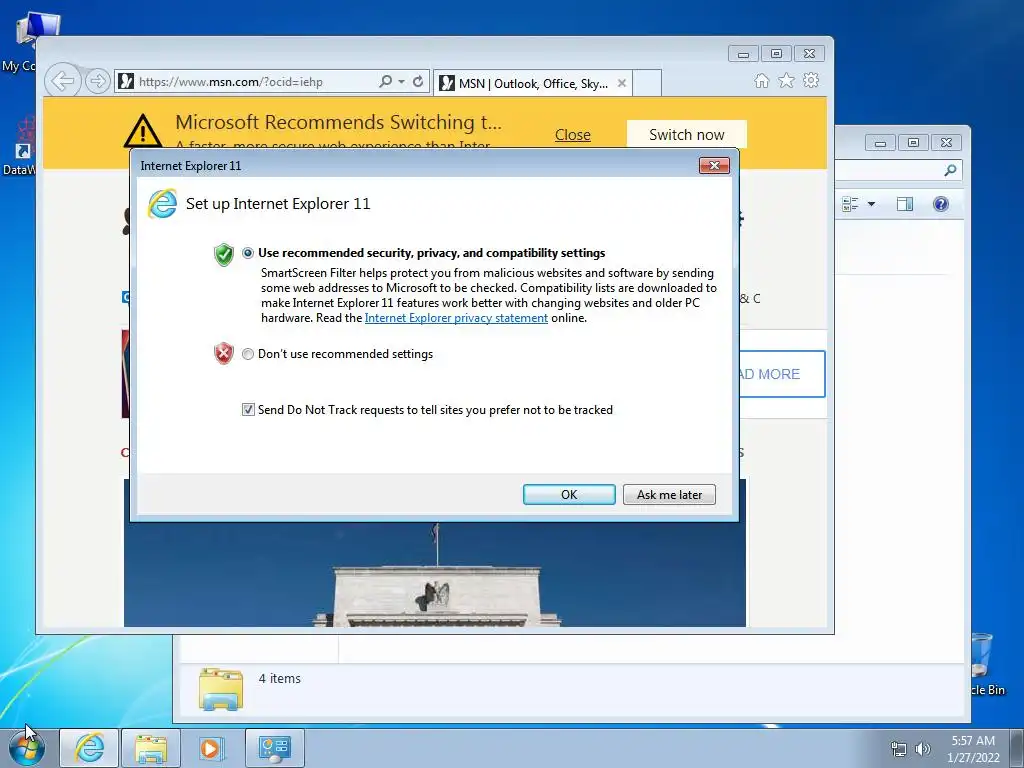Open the view options dropdown arrow in Explorer

pos(871,204)
